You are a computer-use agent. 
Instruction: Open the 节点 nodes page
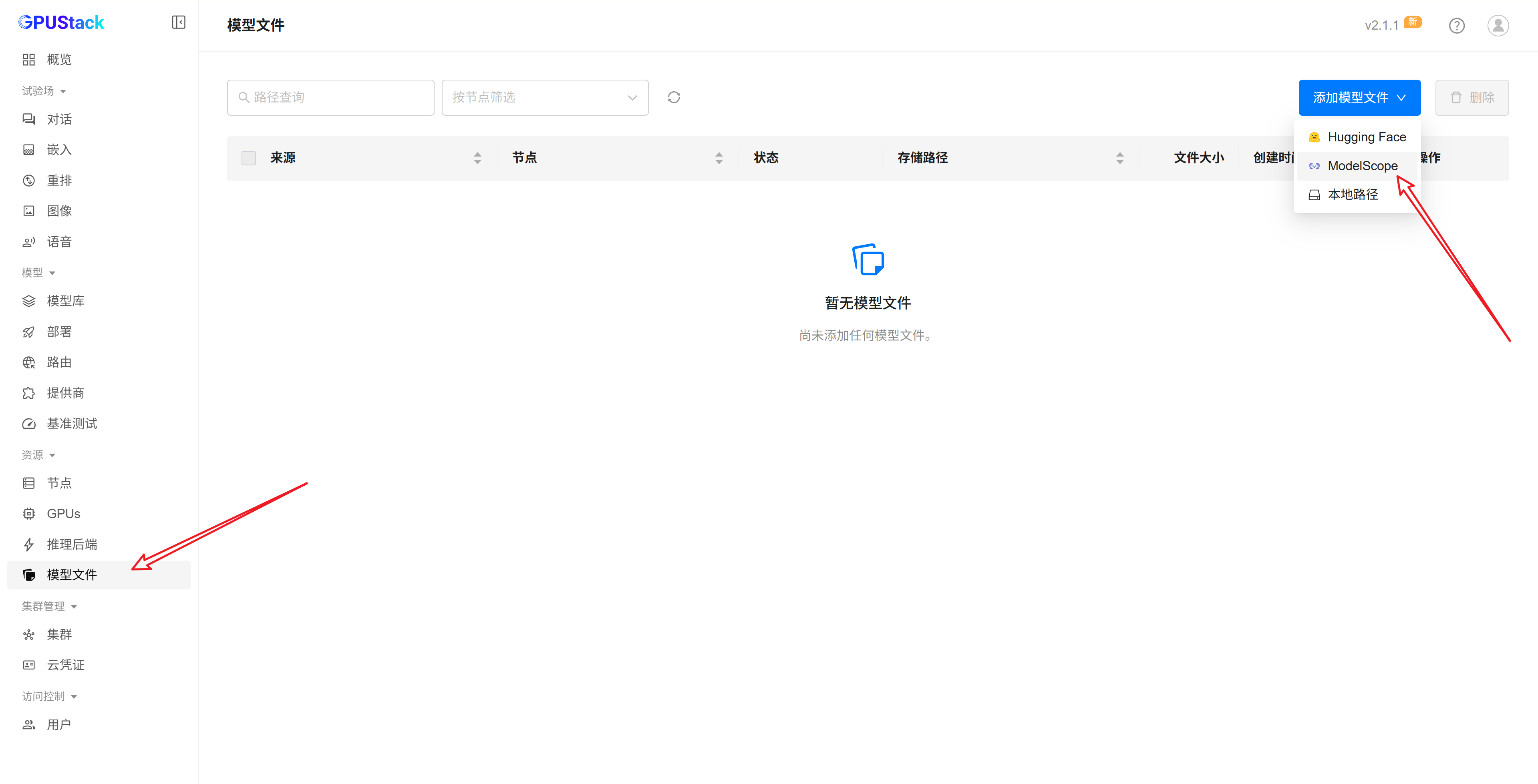click(99, 483)
